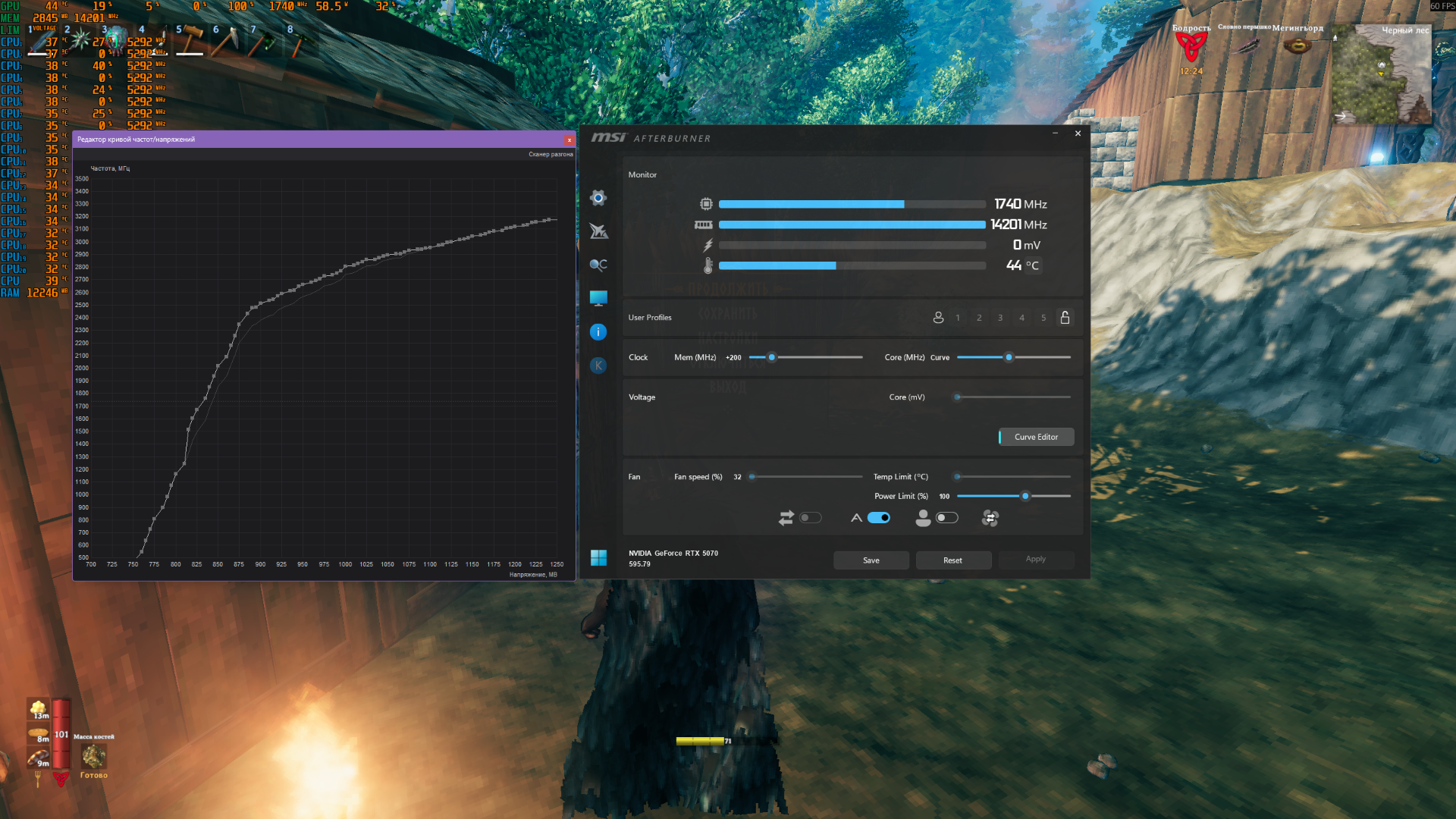
Task: Open Afterburner settings gear icon
Action: pos(598,198)
